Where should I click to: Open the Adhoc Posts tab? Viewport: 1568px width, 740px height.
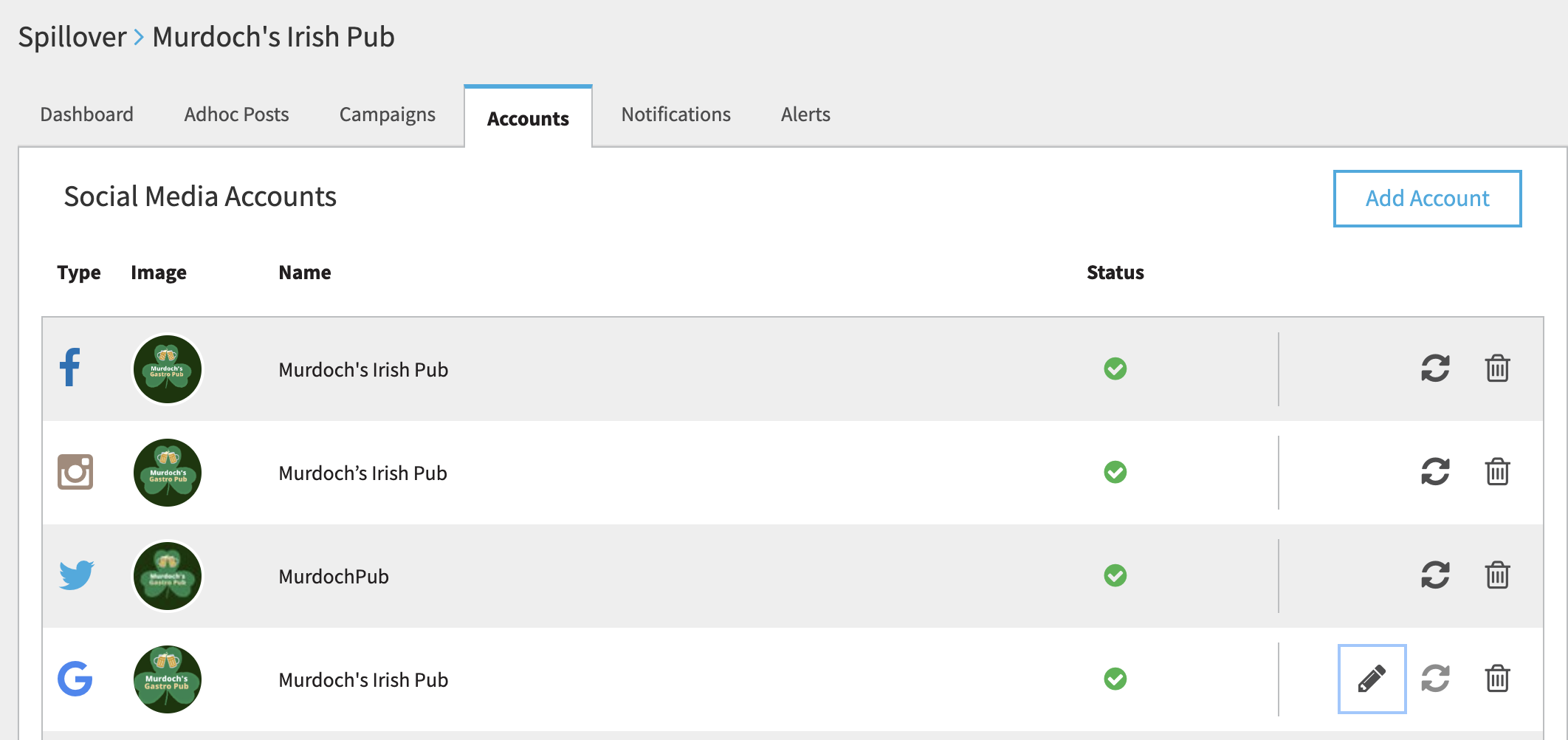pyautogui.click(x=236, y=114)
